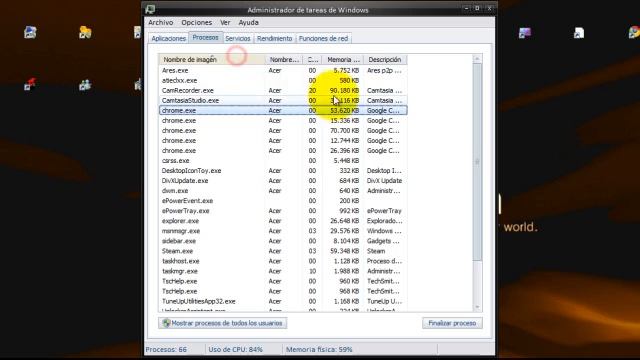This screenshot has width=640, height=360.
Task: Switch to the Aplicaciones tab
Action: pos(169,38)
